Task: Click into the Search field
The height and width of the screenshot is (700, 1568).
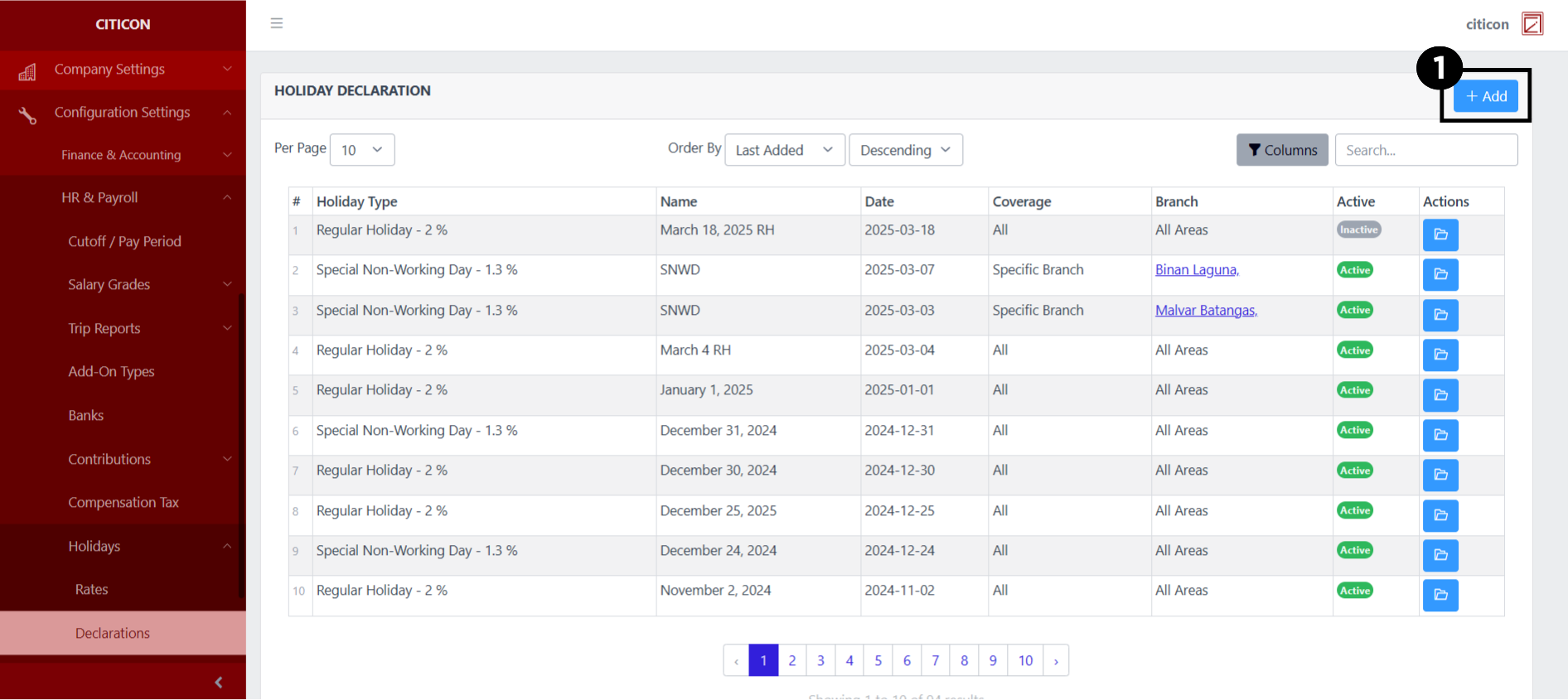Action: click(x=1425, y=150)
